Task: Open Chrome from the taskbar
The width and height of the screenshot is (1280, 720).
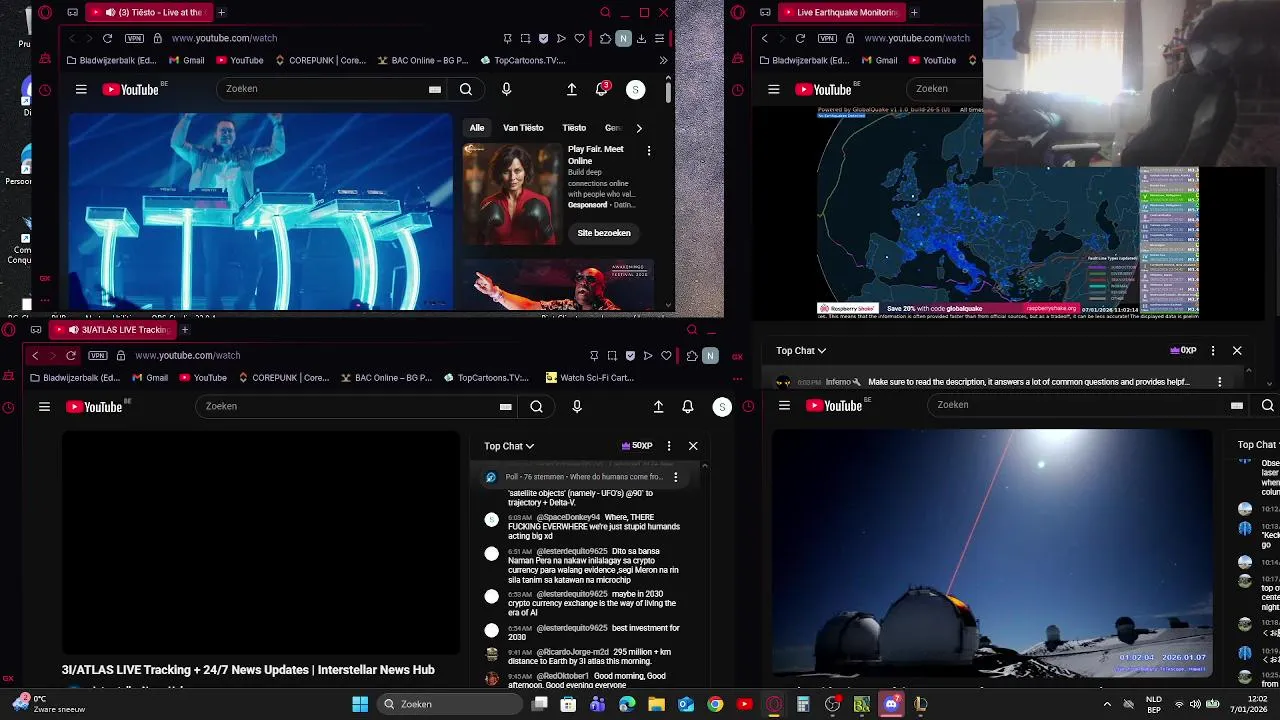Action: (715, 704)
